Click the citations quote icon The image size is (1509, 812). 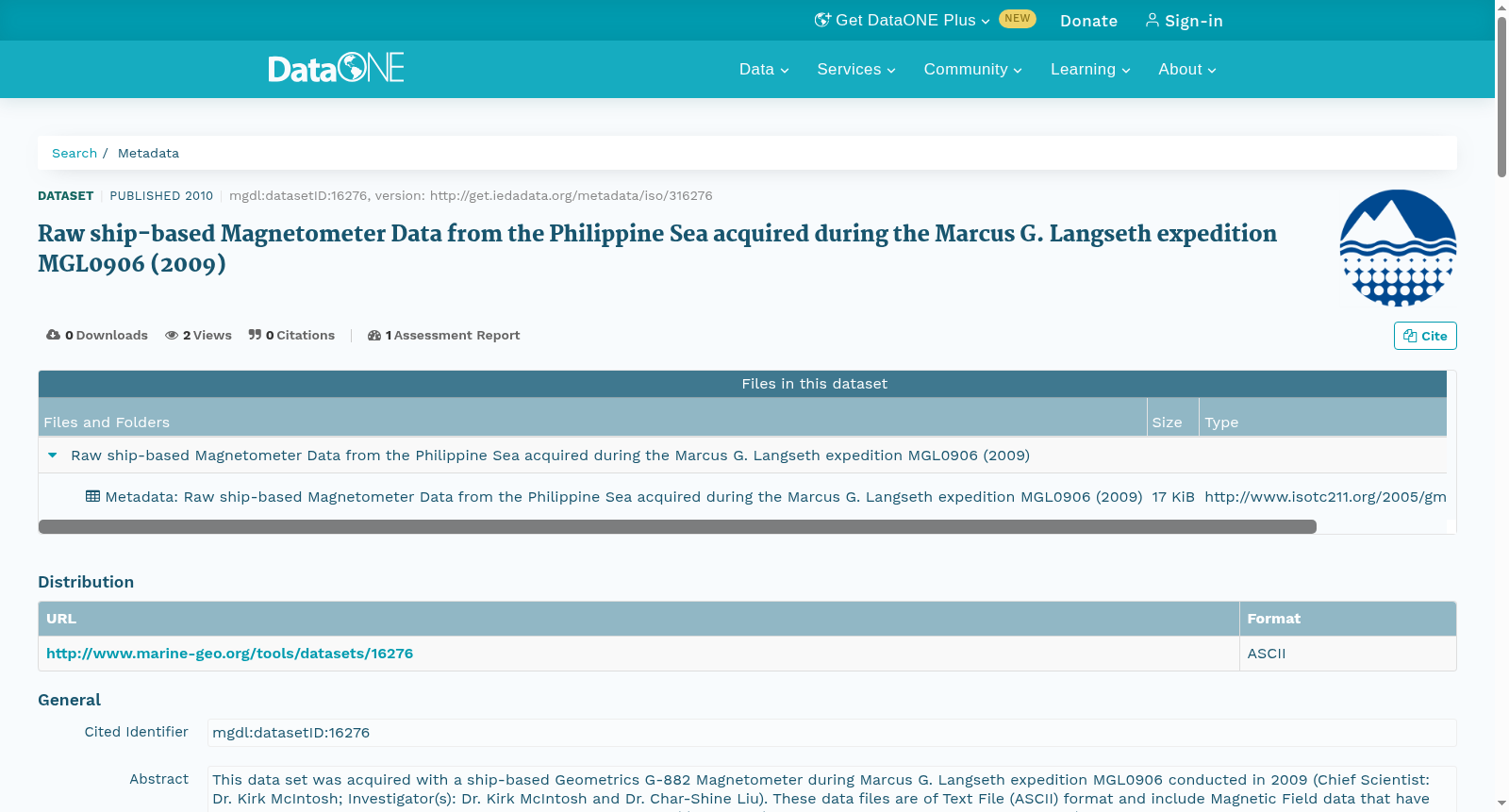(x=255, y=335)
